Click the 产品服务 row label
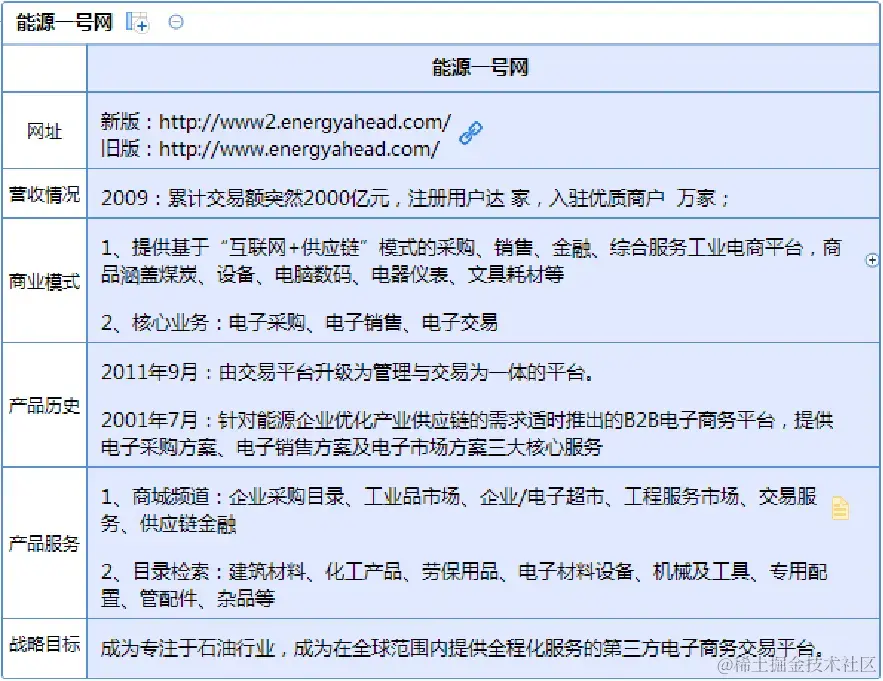 (44, 543)
